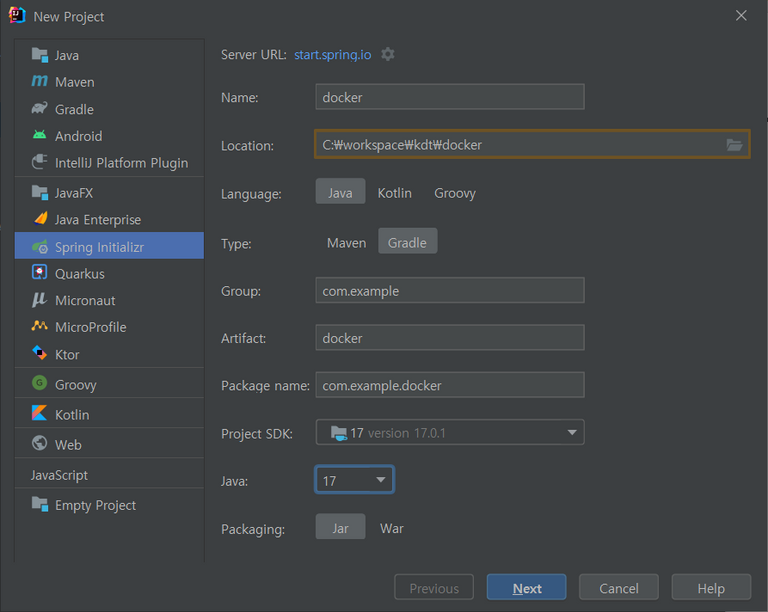Select MicroProfile in the generators list
768x612 pixels.
pos(109,327)
